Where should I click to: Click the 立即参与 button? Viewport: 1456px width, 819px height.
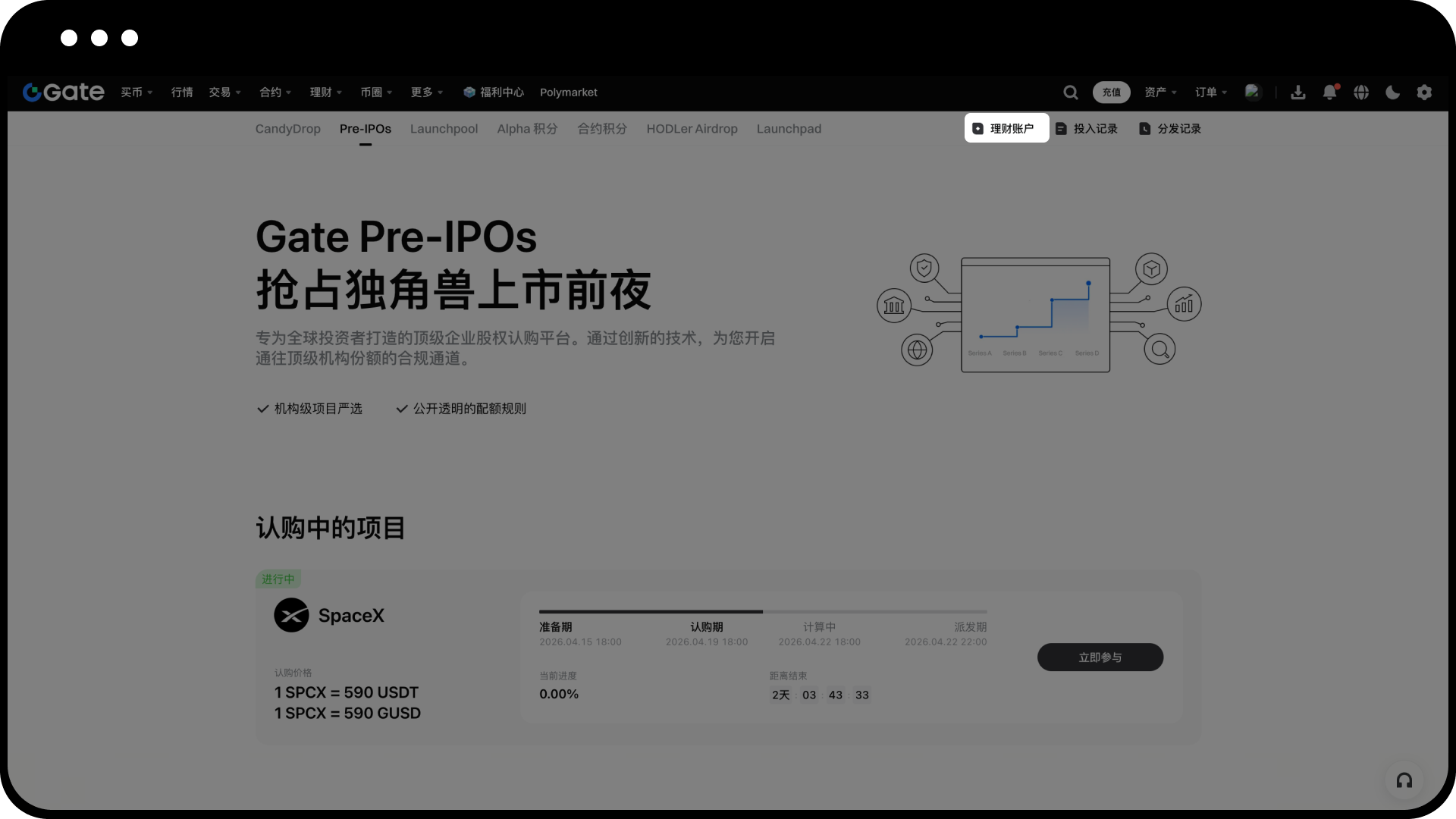click(1100, 657)
